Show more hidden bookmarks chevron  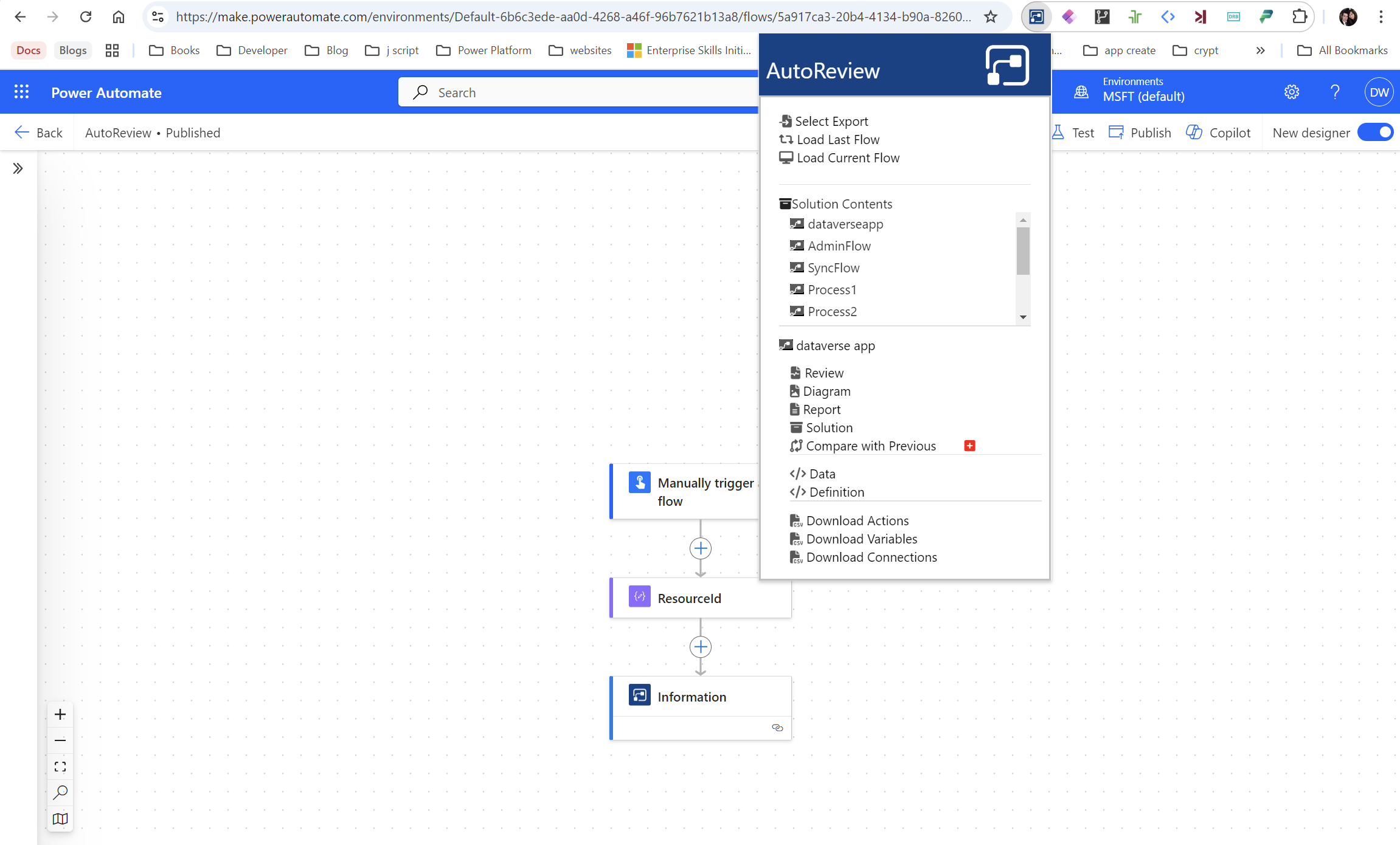pyautogui.click(x=1260, y=50)
